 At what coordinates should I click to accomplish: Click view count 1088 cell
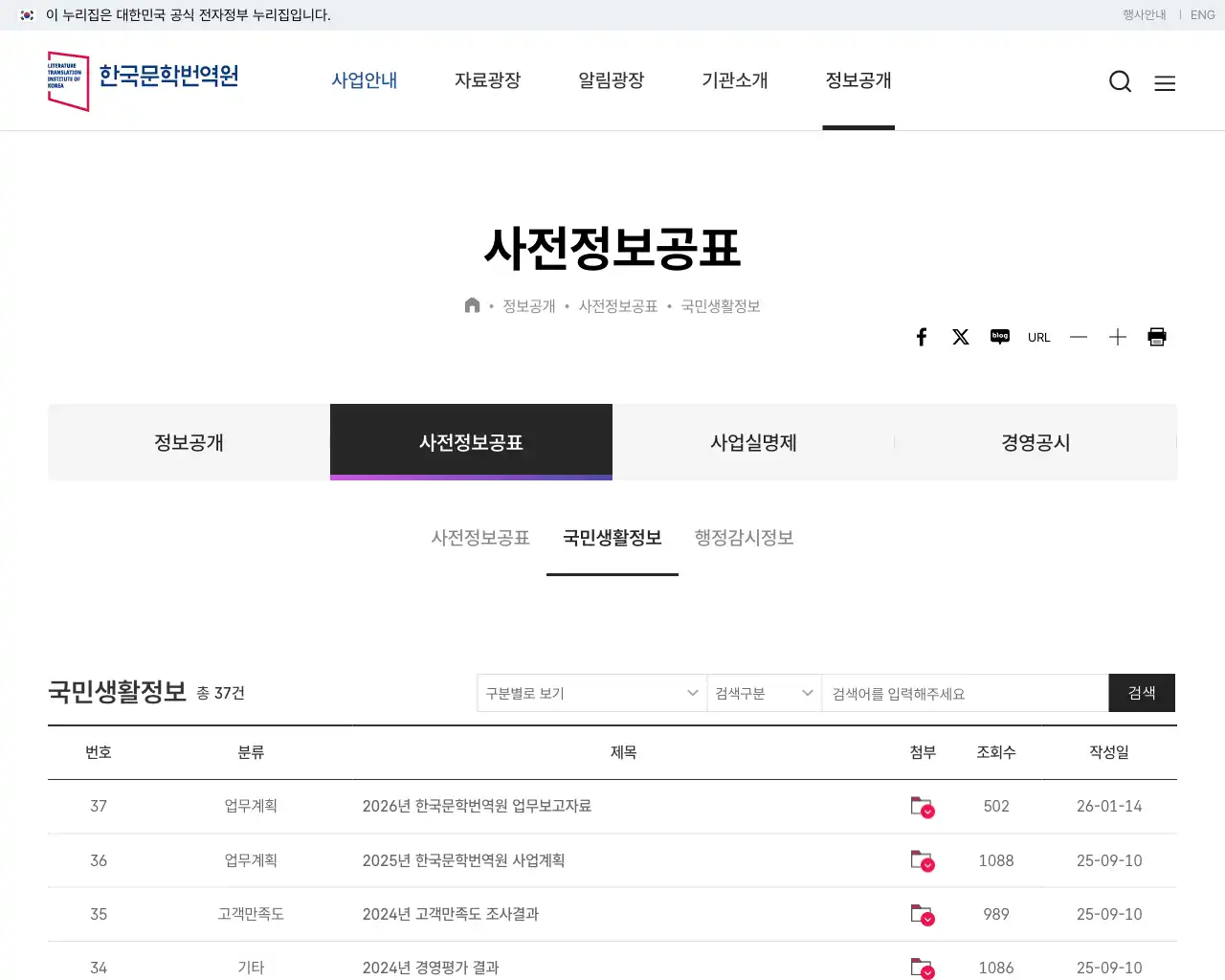pos(996,860)
